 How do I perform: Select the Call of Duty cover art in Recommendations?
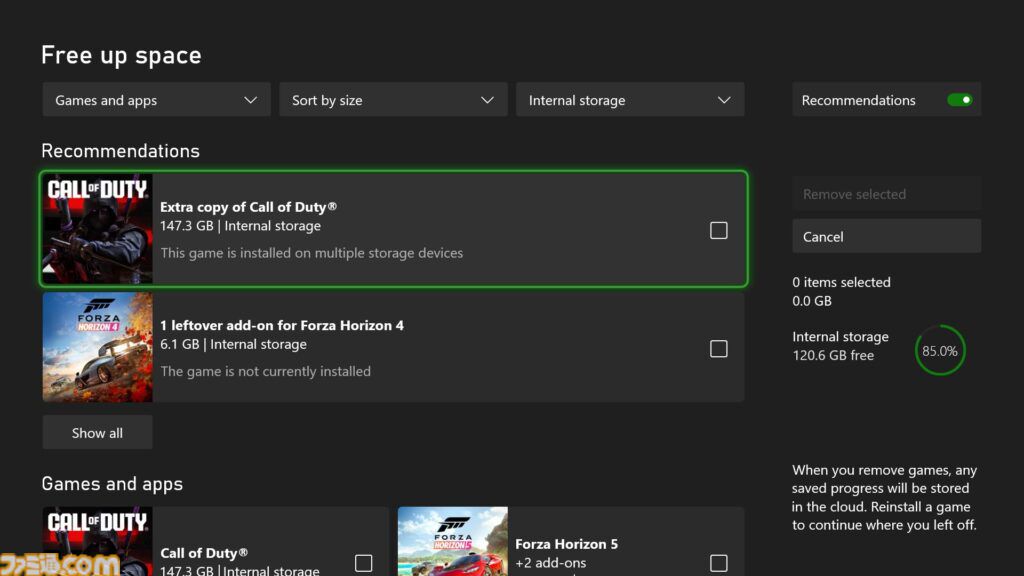coord(97,229)
